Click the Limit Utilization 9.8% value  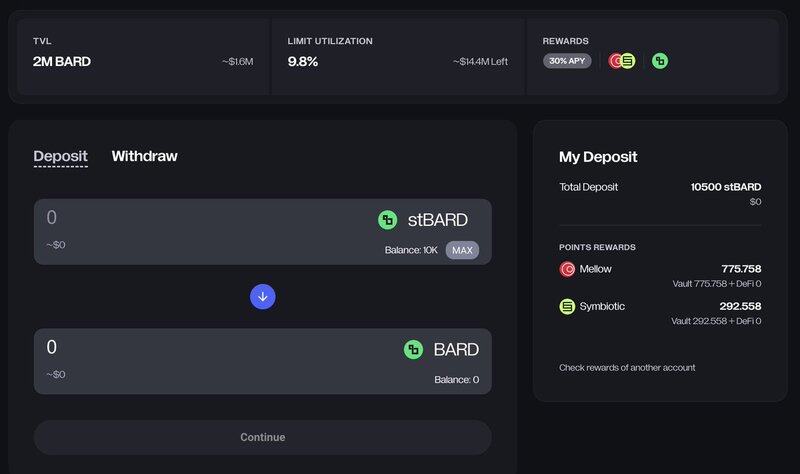point(302,61)
